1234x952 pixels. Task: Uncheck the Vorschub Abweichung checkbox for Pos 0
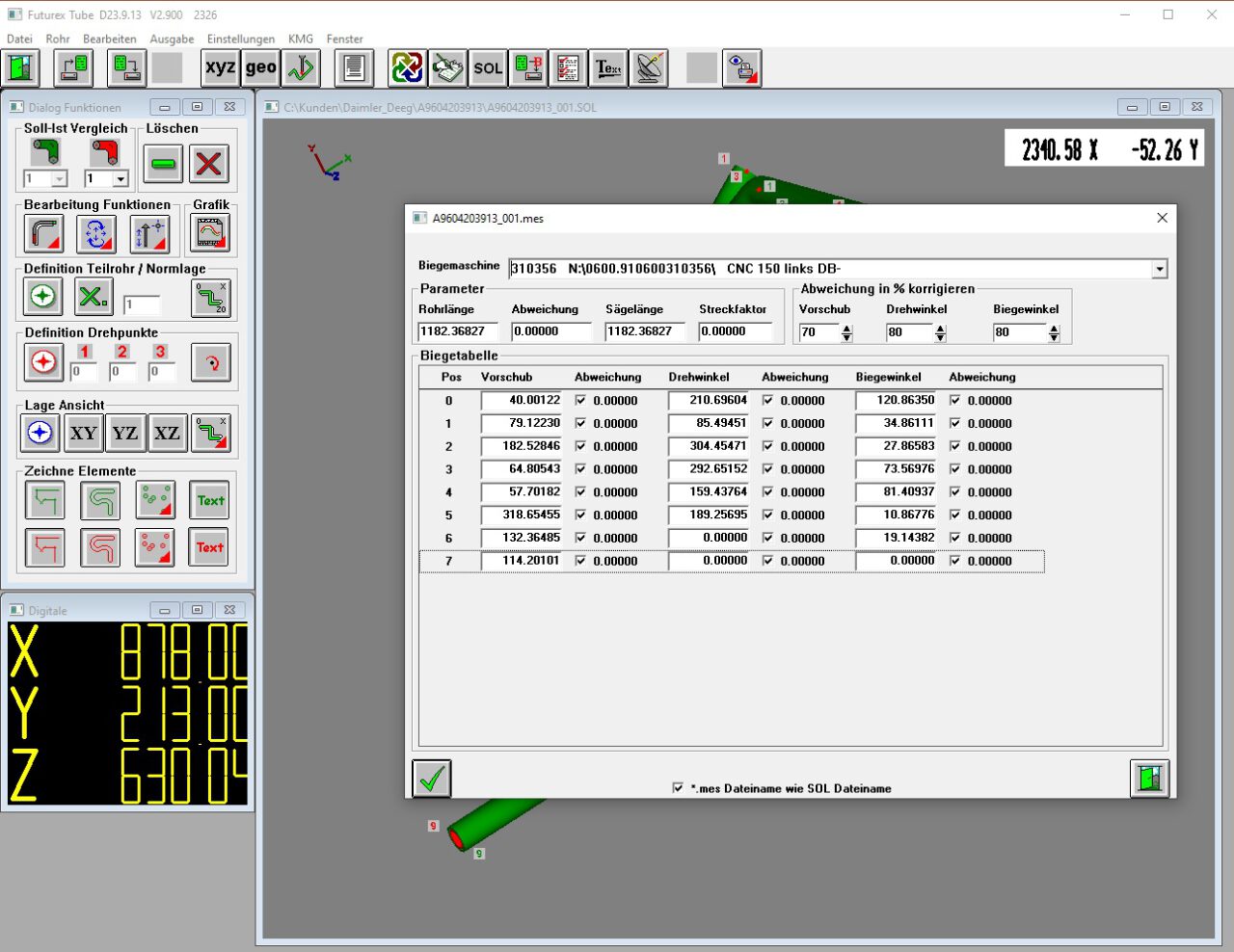click(x=579, y=400)
